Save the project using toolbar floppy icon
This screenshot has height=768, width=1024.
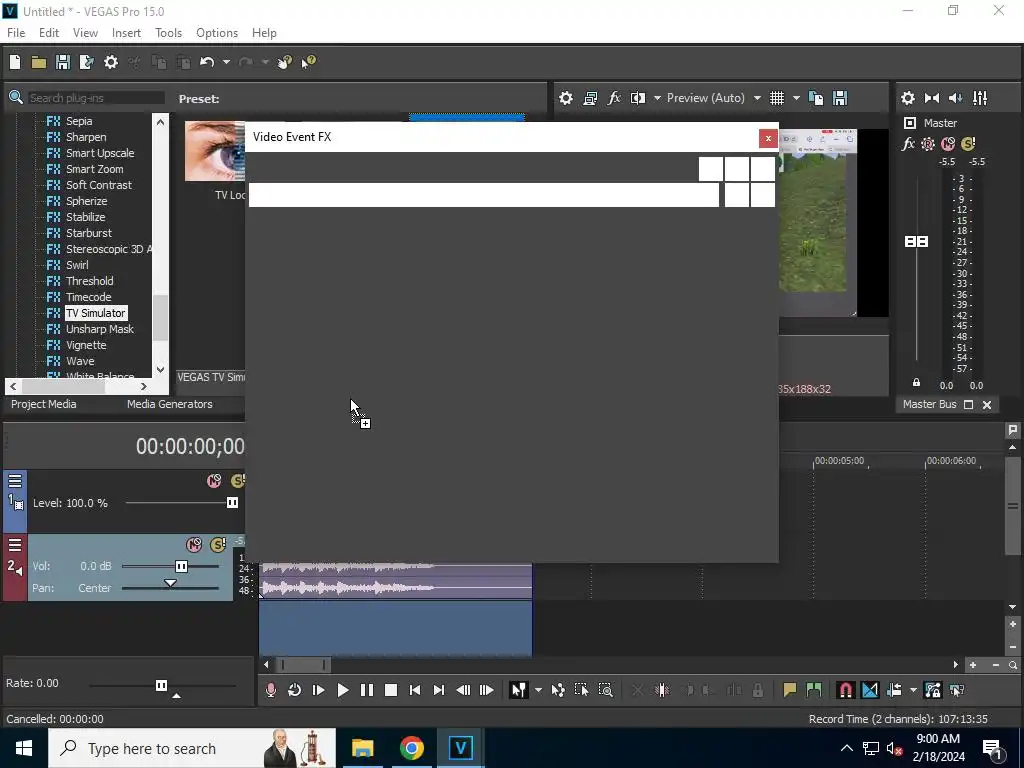point(63,62)
